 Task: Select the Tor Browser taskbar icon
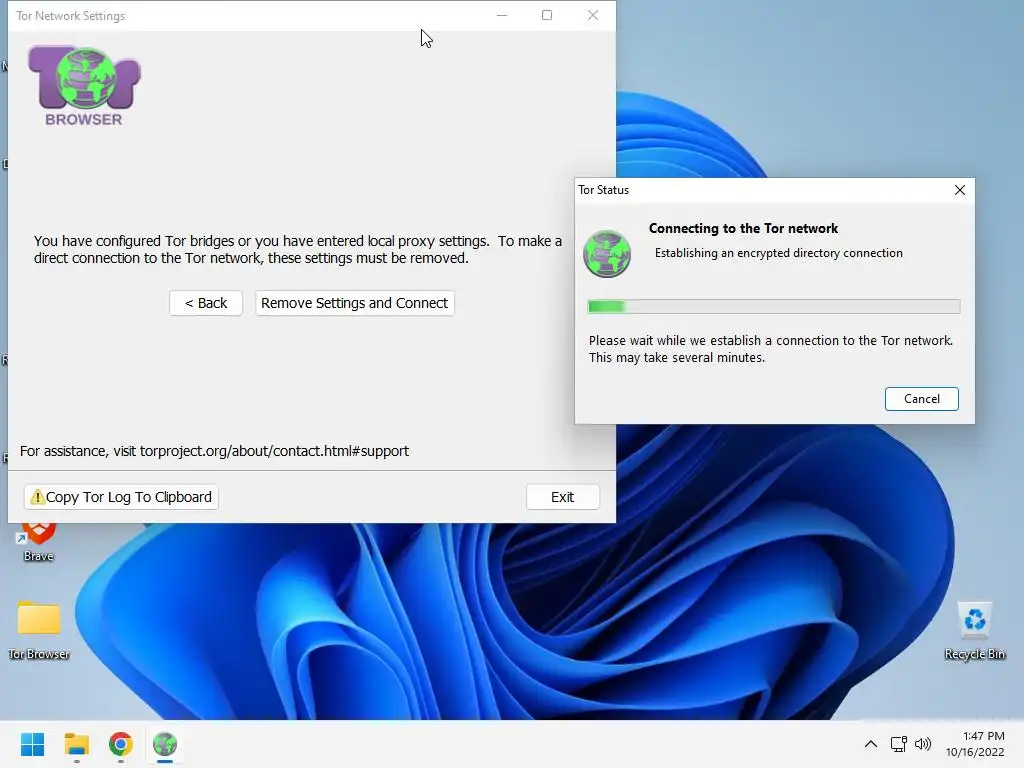pos(165,744)
